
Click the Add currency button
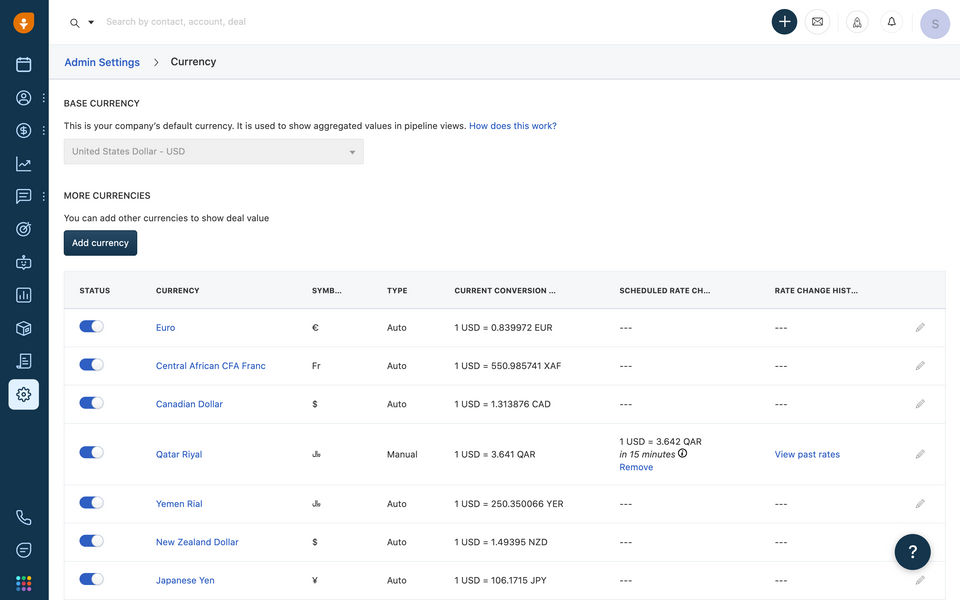tap(100, 243)
